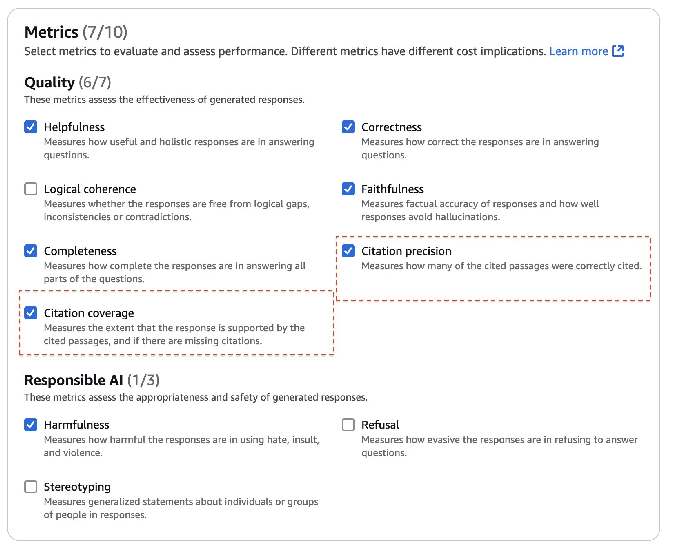Click the Stereotyping label text
This screenshot has height=553, width=690.
pos(76,487)
